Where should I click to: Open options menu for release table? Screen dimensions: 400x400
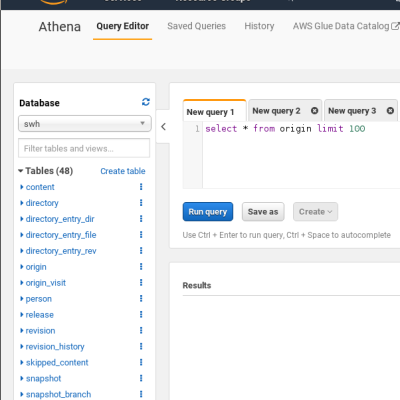point(141,314)
